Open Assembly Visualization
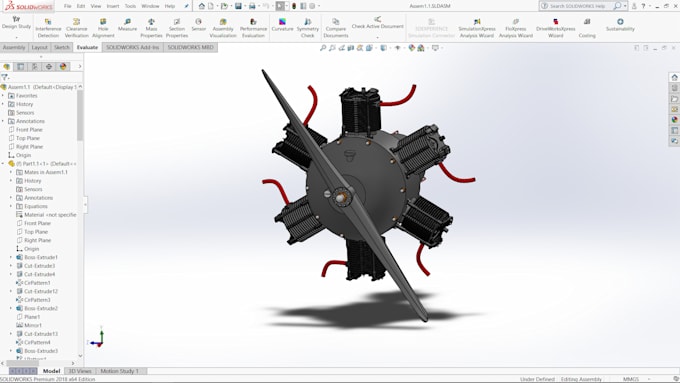680x383 pixels. [223, 28]
